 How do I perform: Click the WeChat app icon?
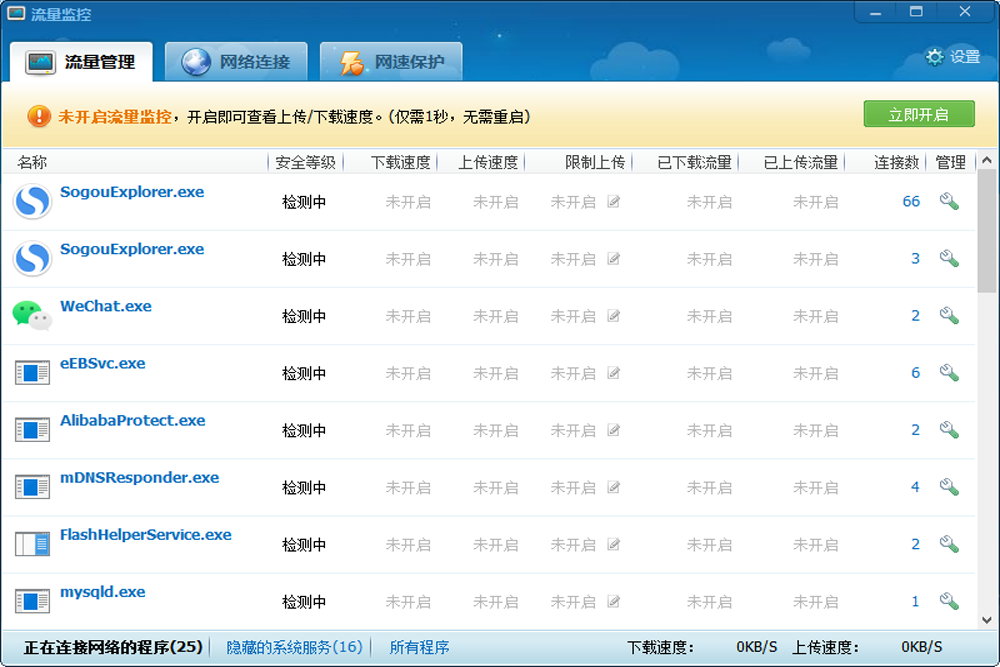[32, 315]
